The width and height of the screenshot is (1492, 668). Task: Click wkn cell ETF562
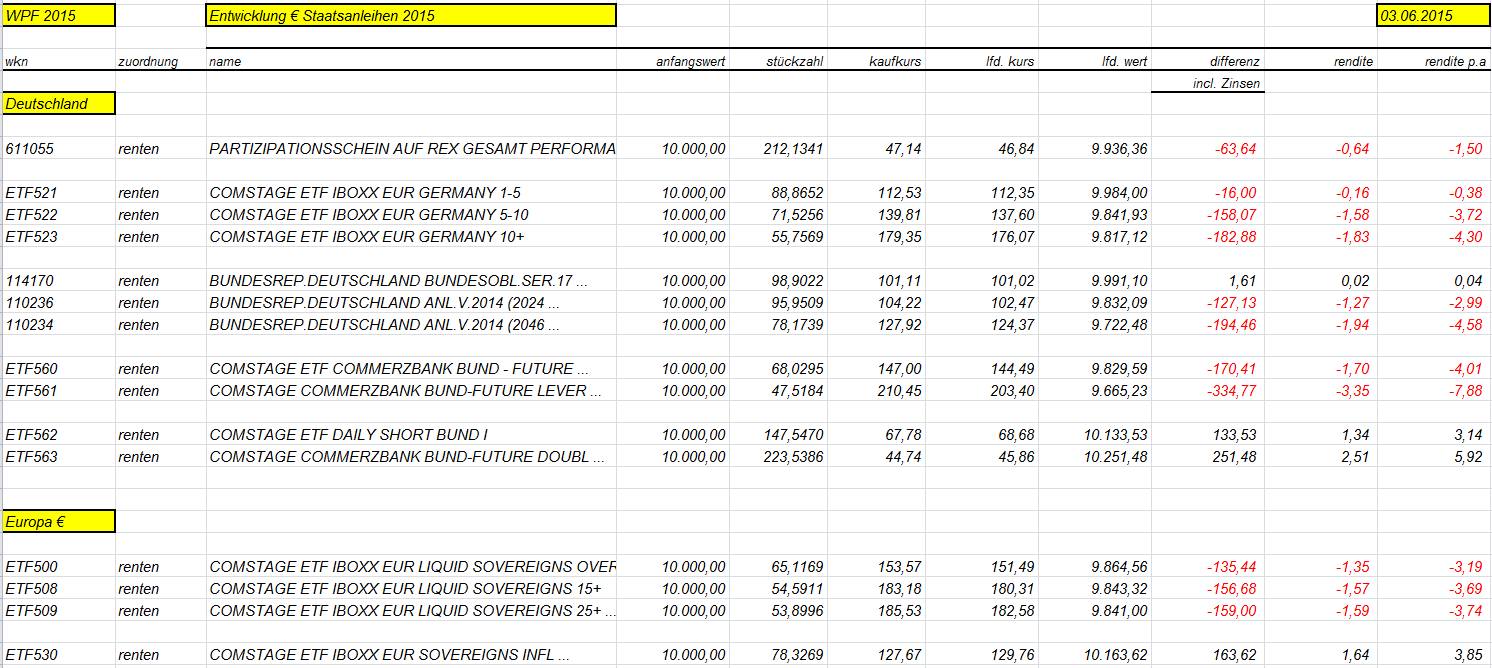tap(58, 435)
